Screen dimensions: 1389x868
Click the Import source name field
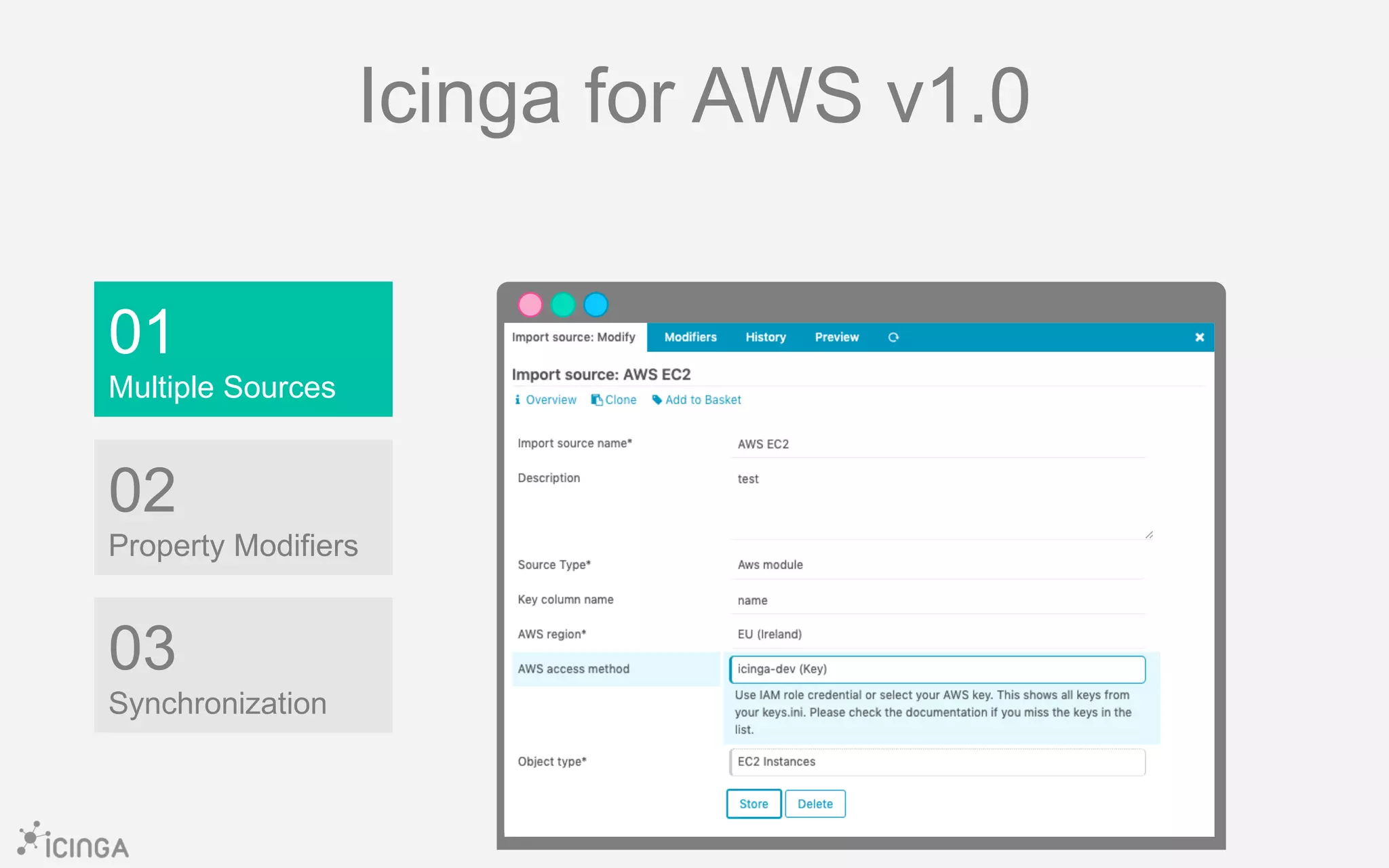coord(937,444)
